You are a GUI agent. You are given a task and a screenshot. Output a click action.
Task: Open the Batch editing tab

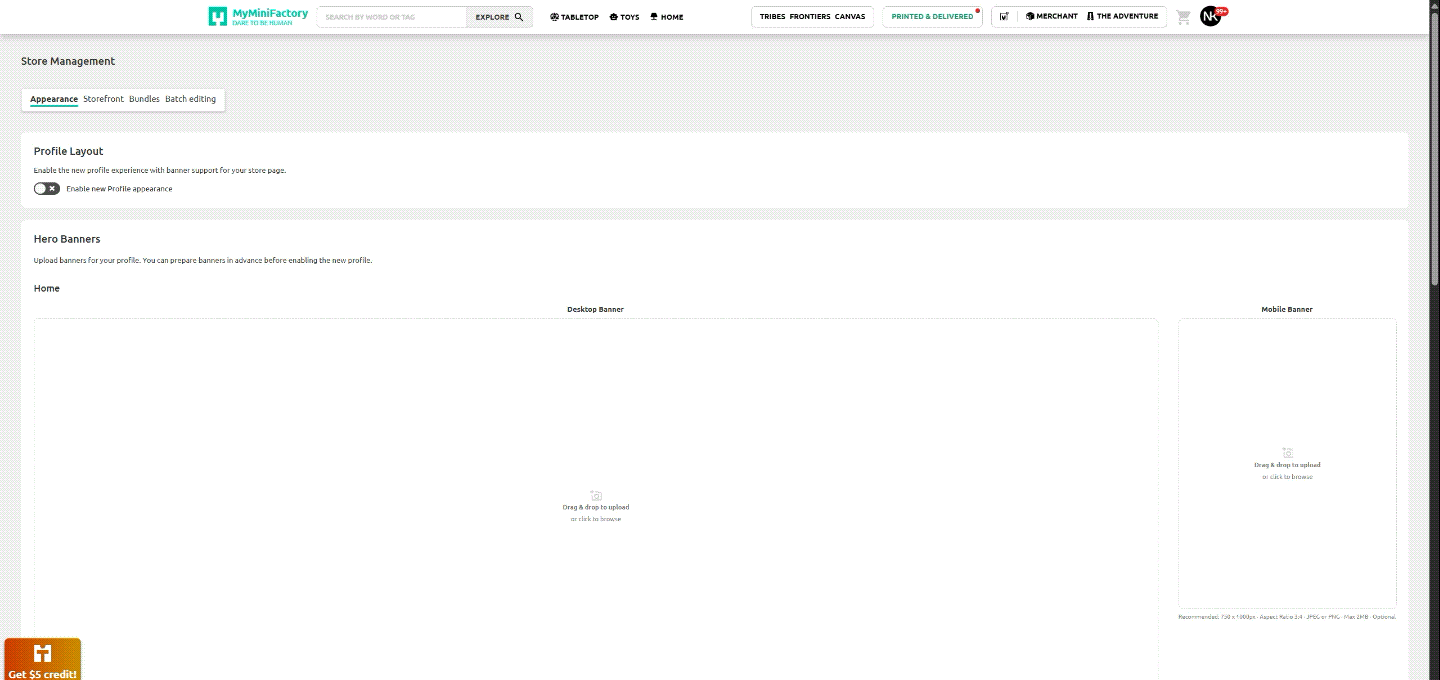point(190,99)
